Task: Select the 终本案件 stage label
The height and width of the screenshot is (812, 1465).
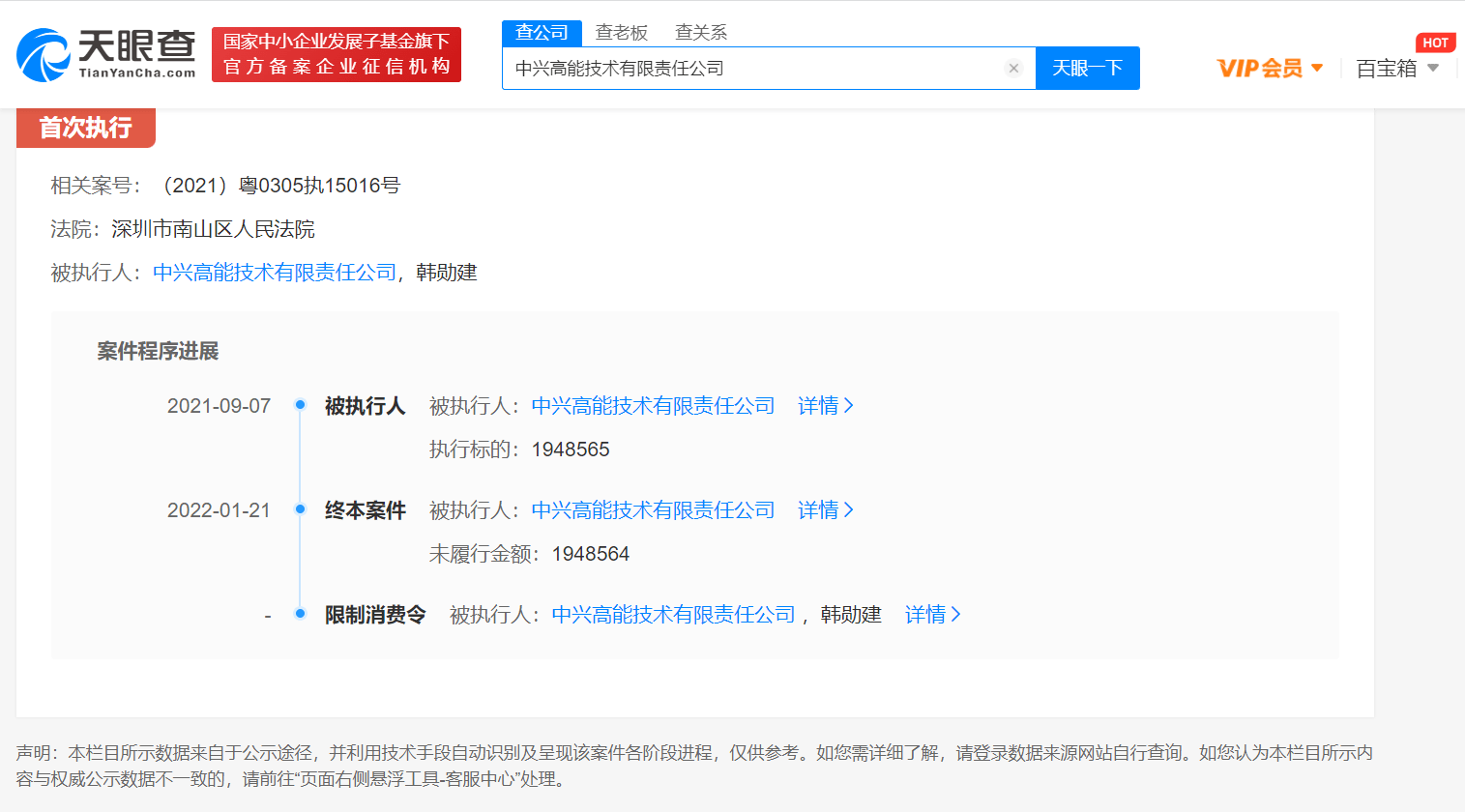Action: (x=366, y=510)
